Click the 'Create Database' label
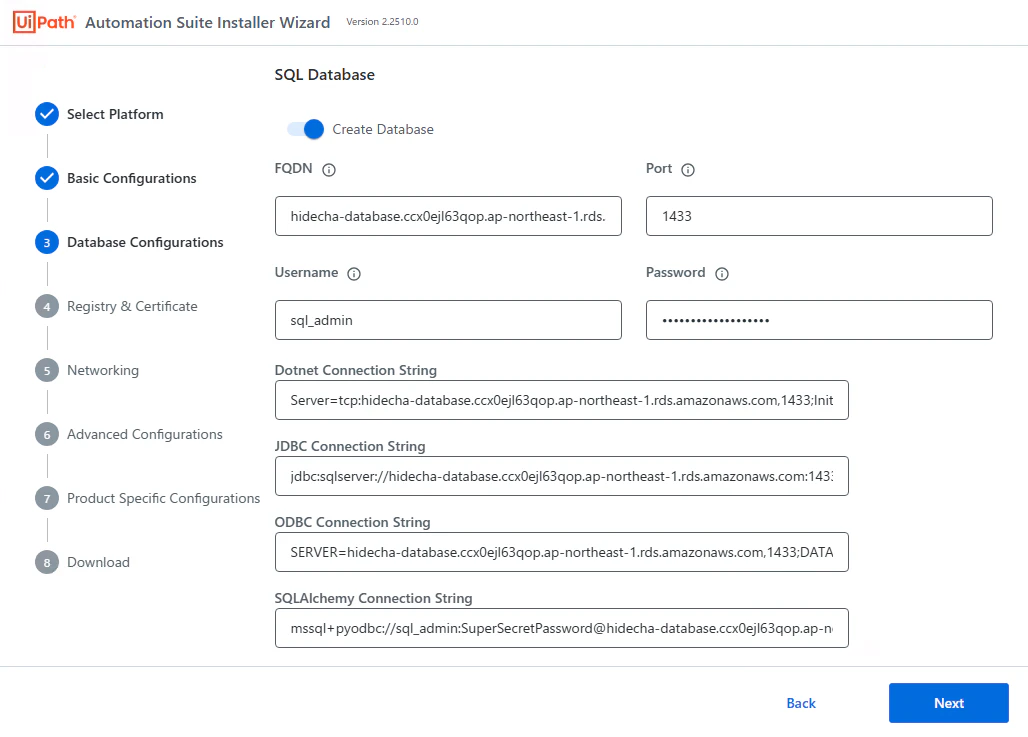This screenshot has height=737, width=1028. click(383, 129)
